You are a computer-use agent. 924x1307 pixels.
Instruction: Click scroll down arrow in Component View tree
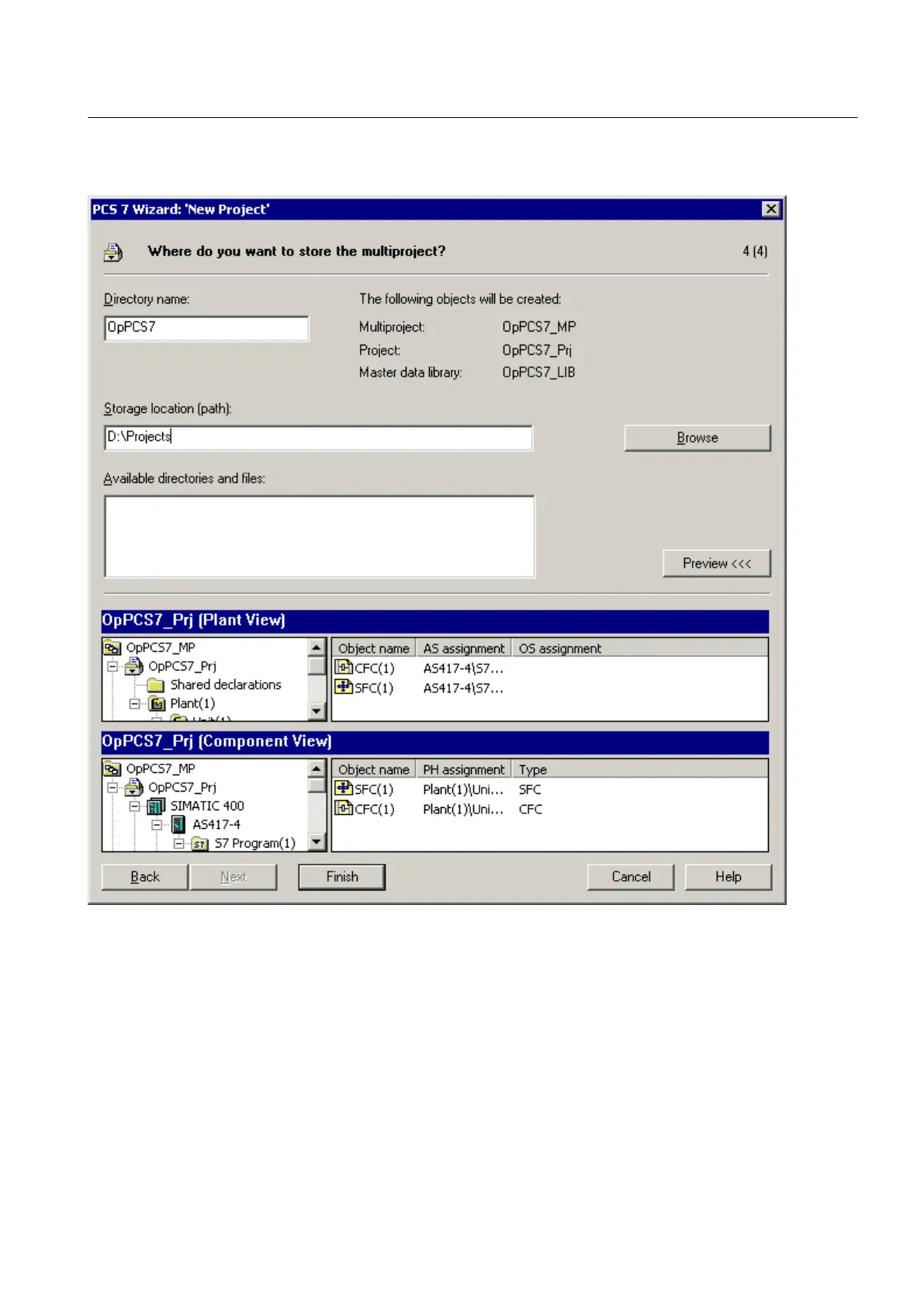317,842
